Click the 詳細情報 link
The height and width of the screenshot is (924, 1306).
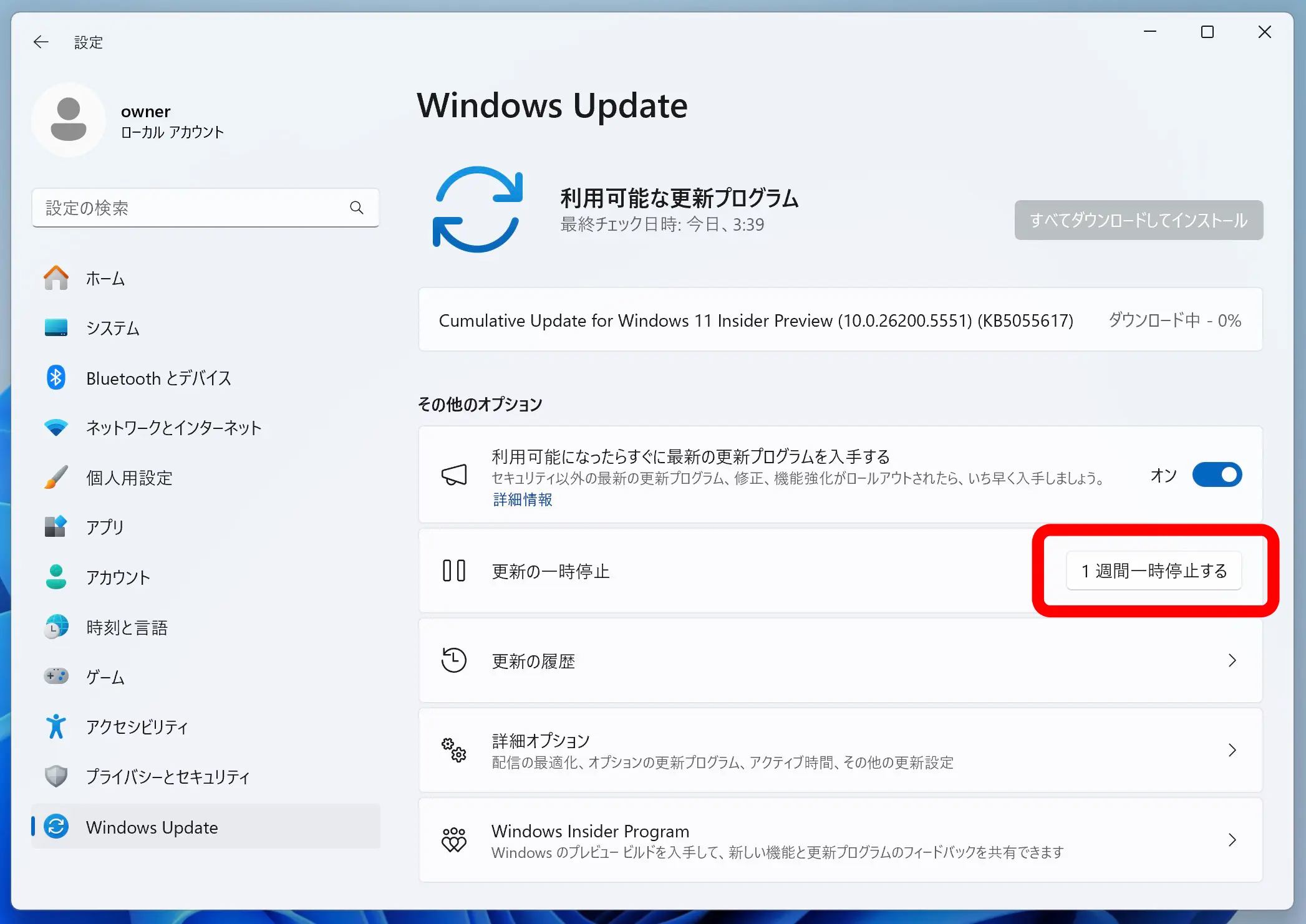coord(523,499)
